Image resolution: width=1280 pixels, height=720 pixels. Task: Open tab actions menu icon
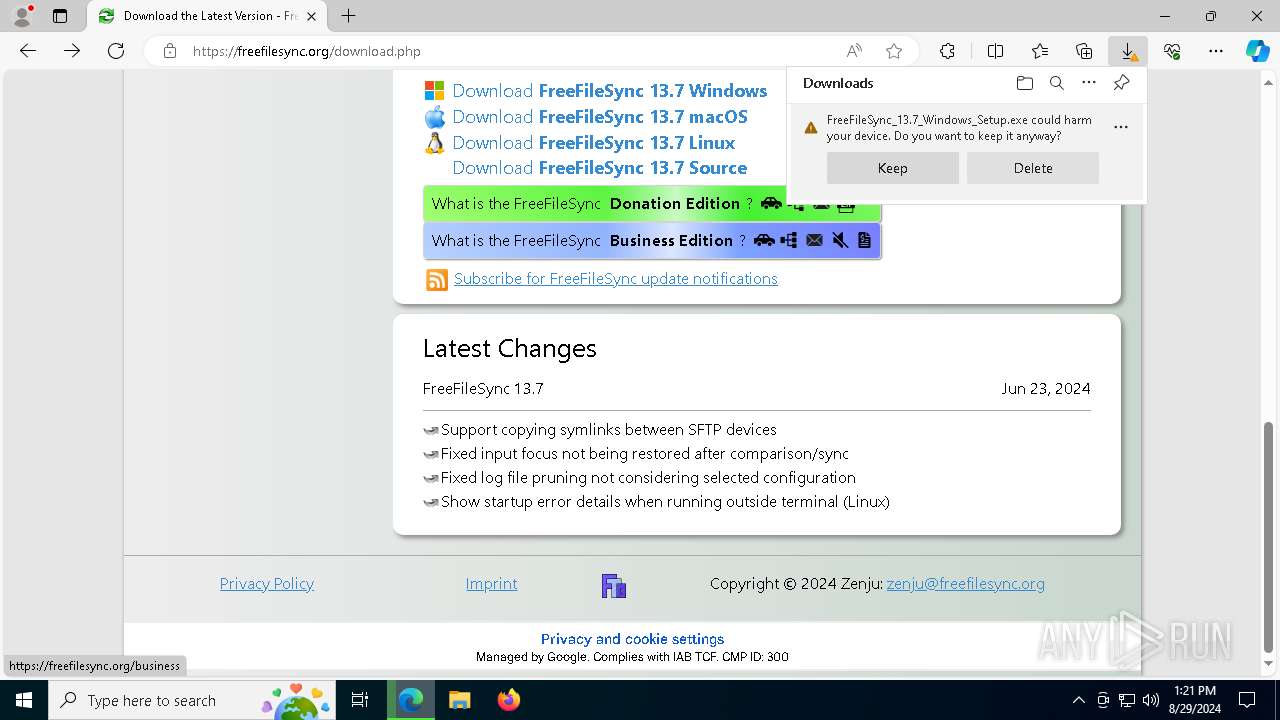coord(60,16)
